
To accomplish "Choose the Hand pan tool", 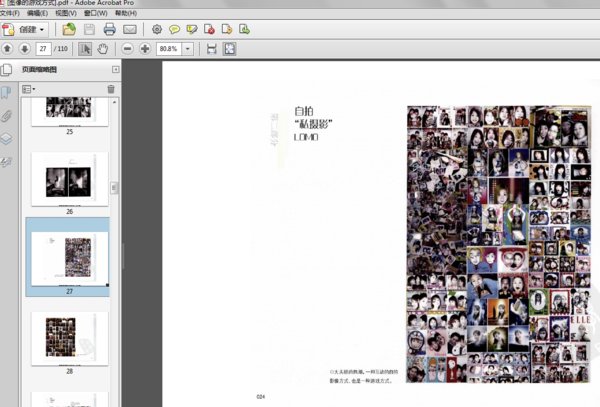I will tap(103, 49).
